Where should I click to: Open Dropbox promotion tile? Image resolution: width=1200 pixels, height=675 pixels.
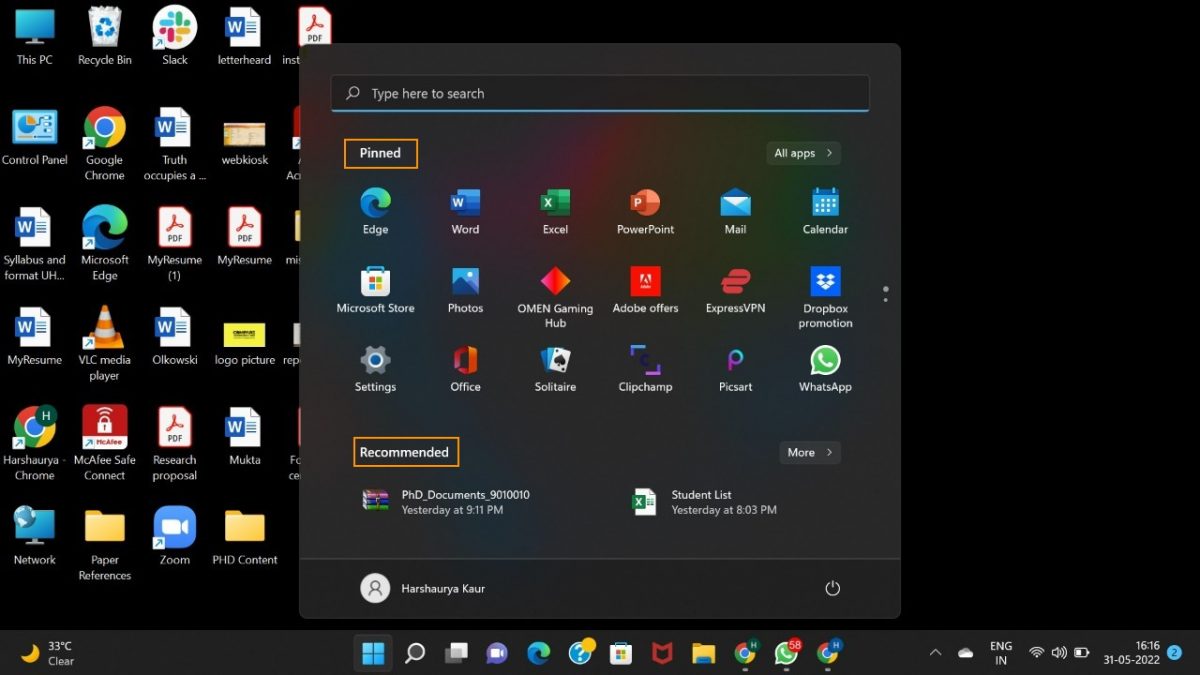pos(824,290)
